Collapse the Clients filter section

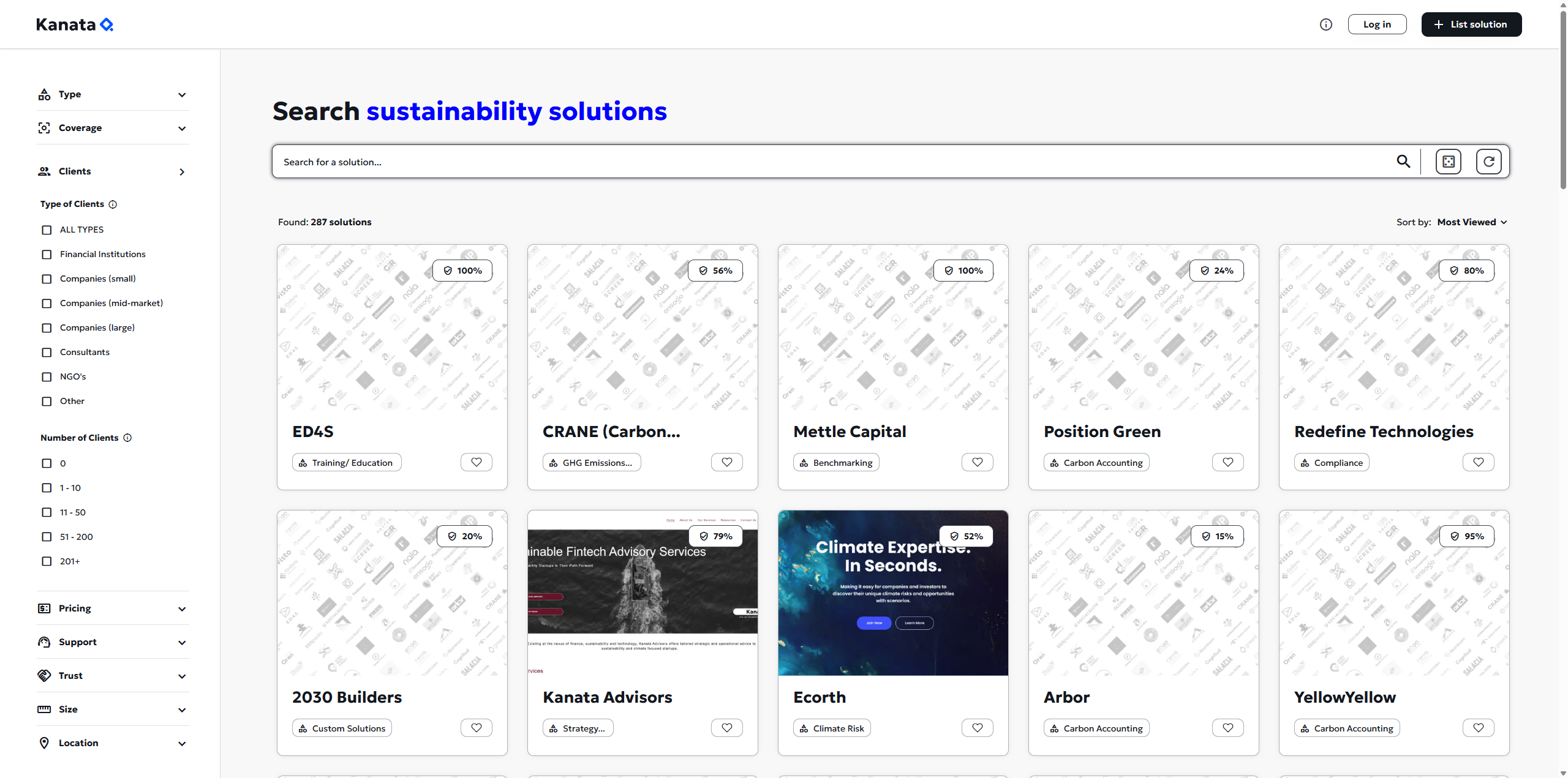click(x=113, y=171)
